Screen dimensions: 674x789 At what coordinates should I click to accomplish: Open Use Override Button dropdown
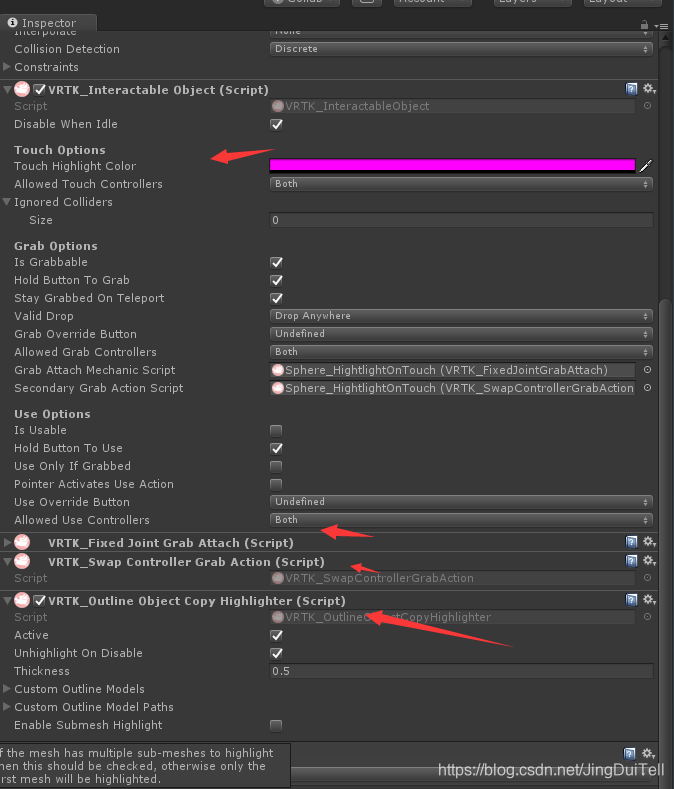pyautogui.click(x=461, y=502)
